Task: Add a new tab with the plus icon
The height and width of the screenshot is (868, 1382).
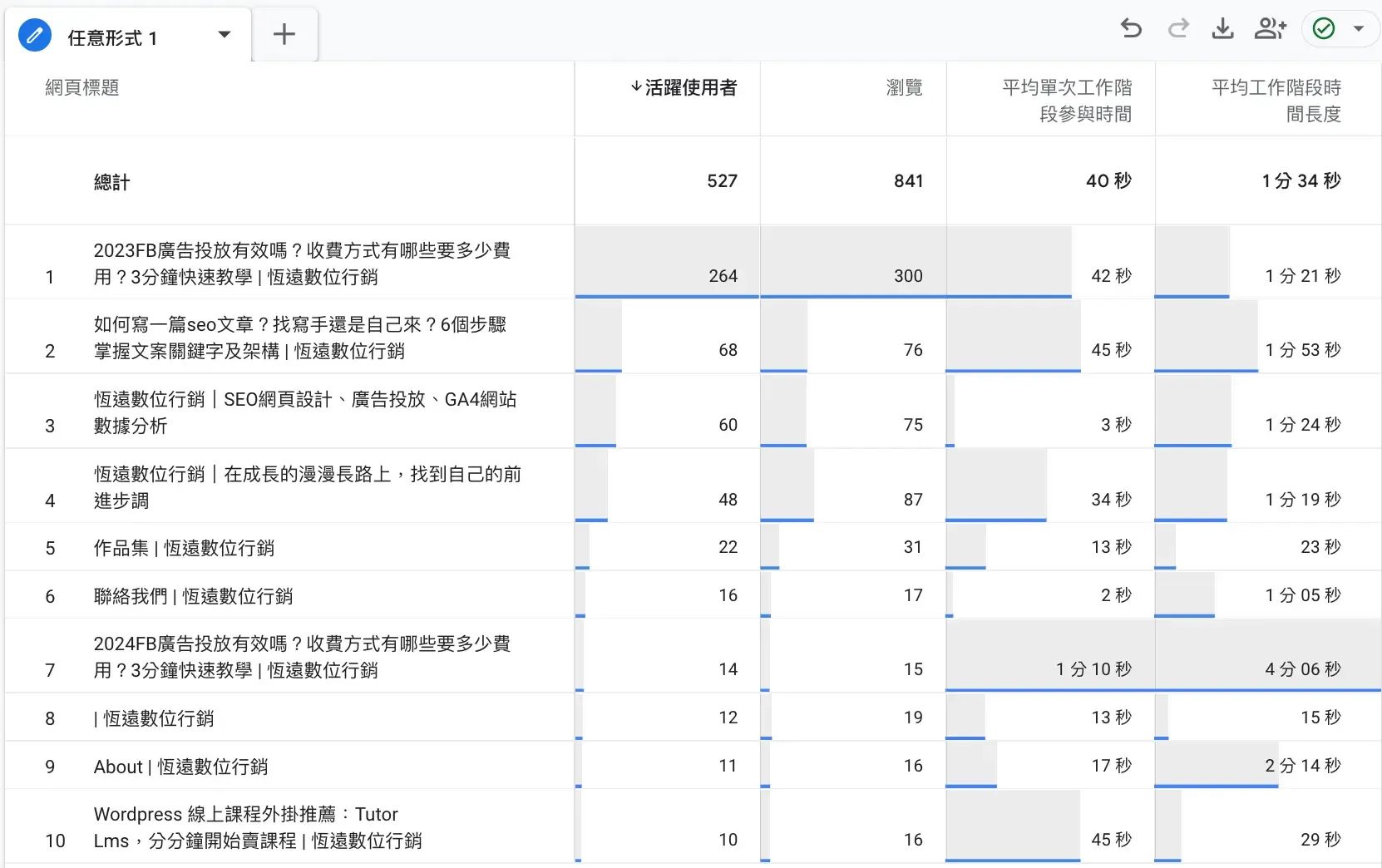Action: (x=284, y=35)
